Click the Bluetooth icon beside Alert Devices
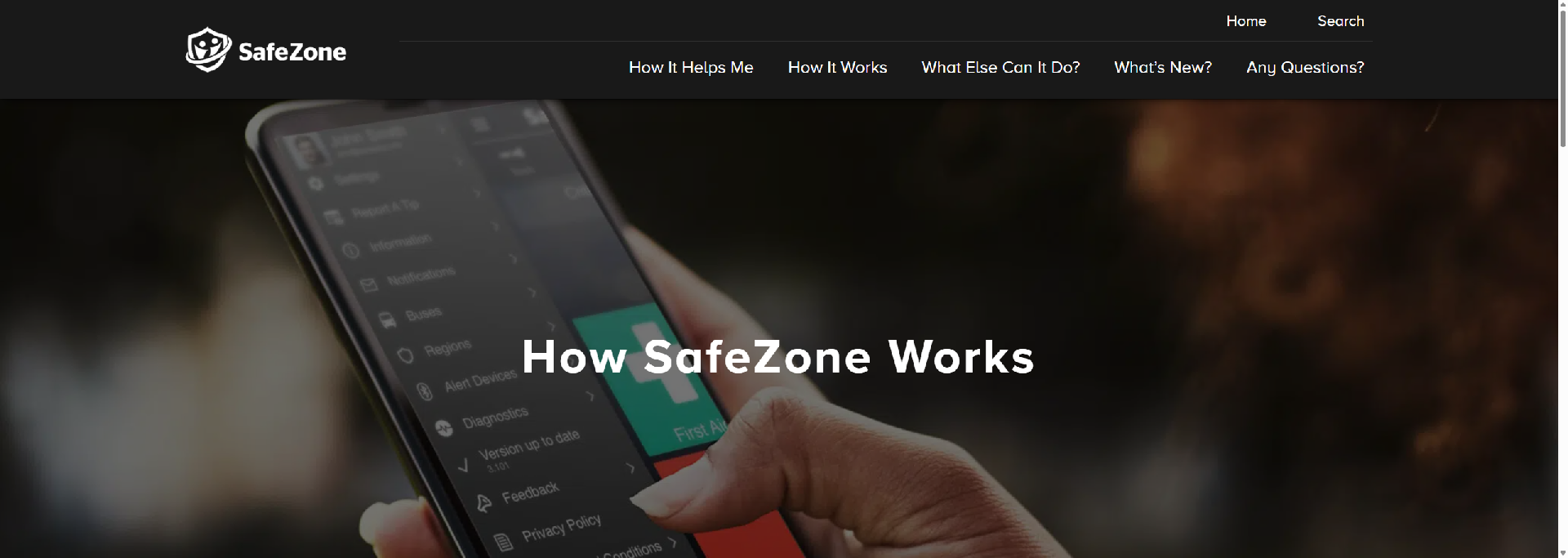 [x=425, y=392]
